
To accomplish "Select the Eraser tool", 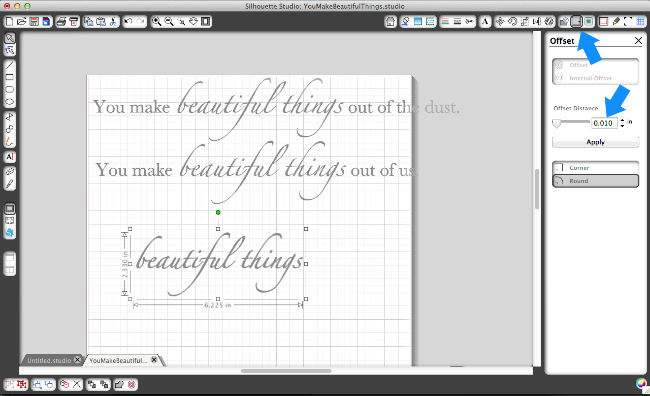I will (10, 171).
